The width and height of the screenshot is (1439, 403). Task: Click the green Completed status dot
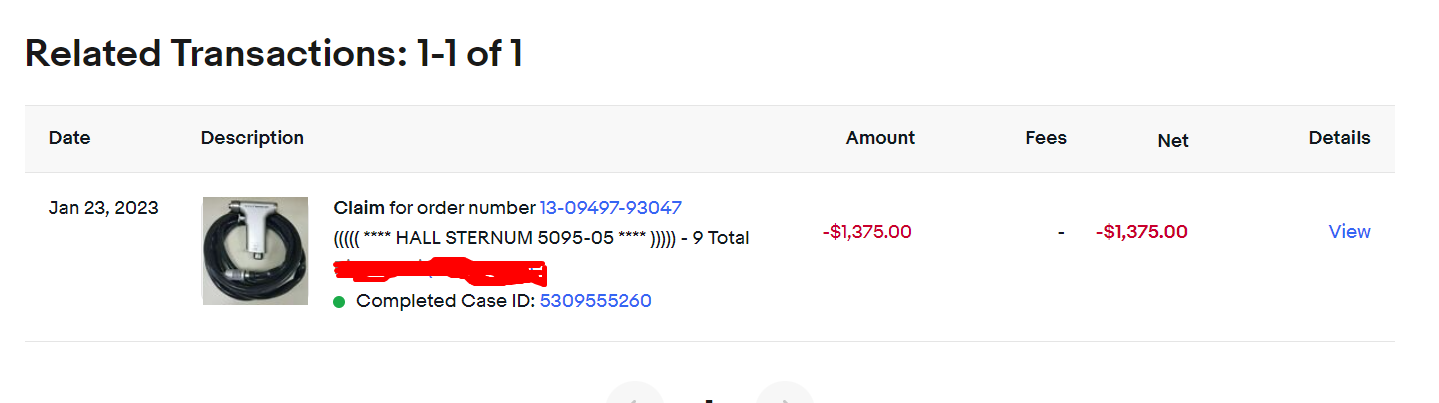(340, 302)
